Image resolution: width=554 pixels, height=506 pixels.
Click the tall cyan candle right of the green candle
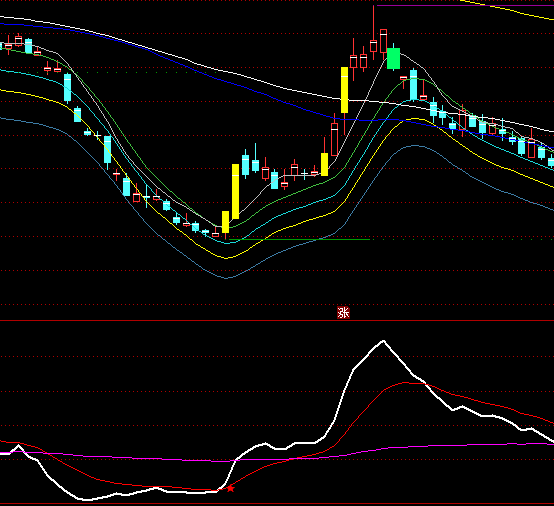tap(413, 85)
